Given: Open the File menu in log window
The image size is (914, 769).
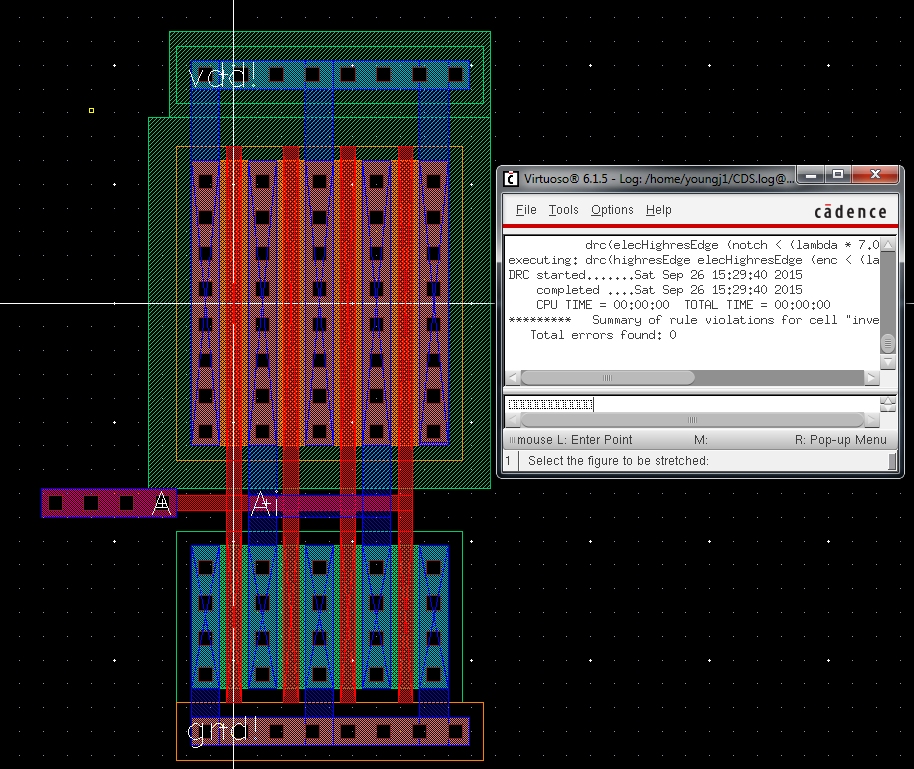Looking at the screenshot, I should 526,210.
